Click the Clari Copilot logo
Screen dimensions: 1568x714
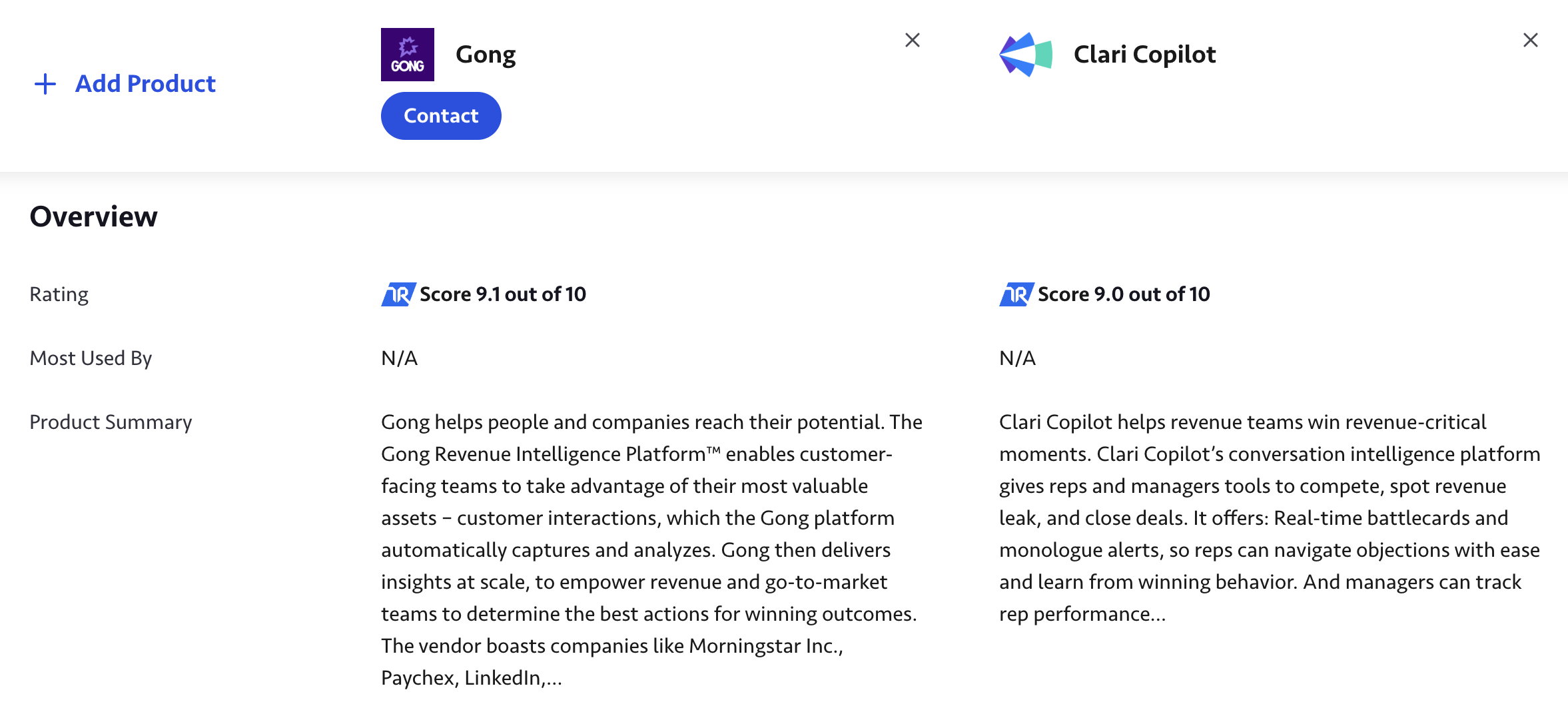1026,55
